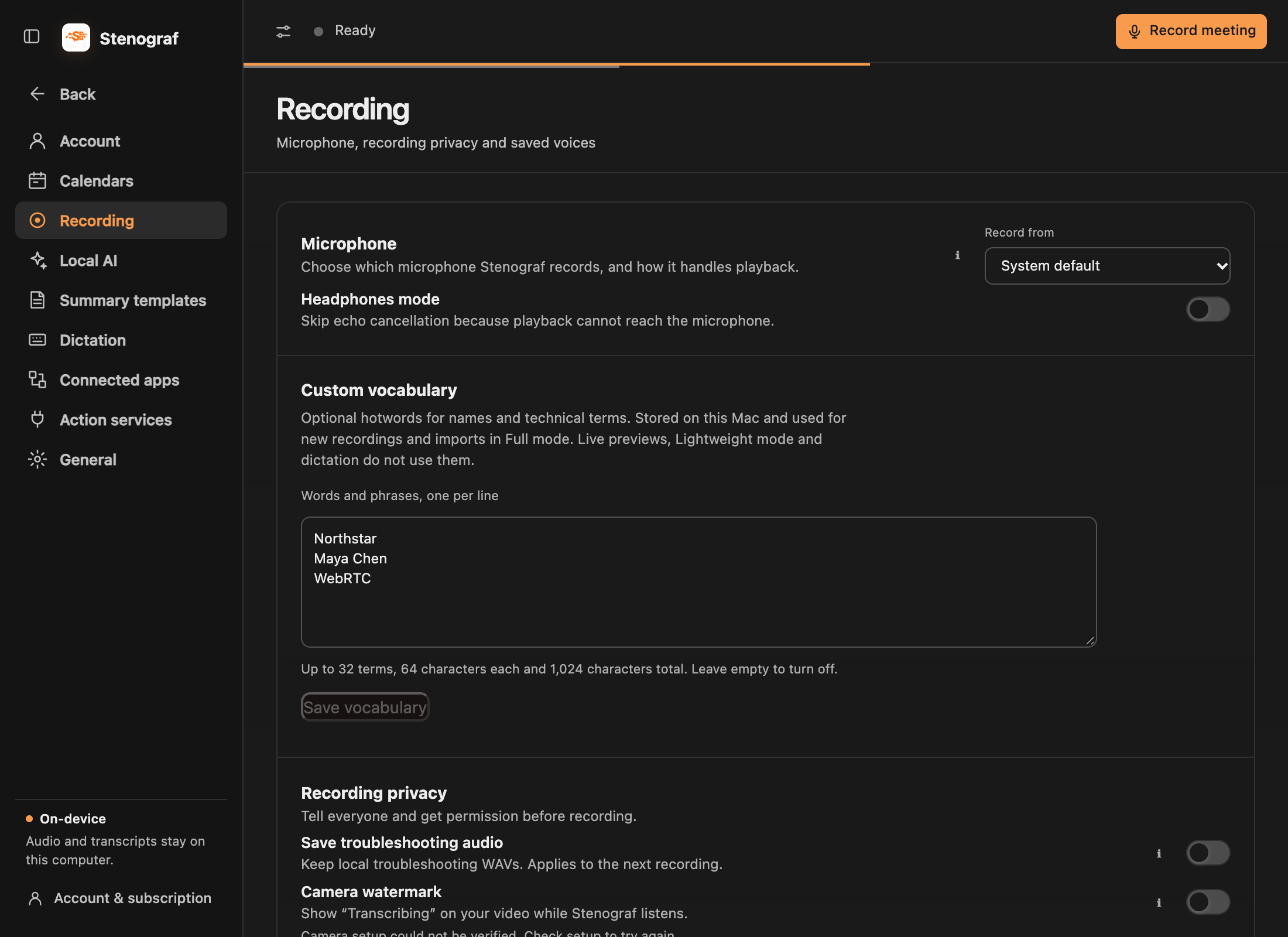Click the Summary templates document icon
Image resolution: width=1288 pixels, height=937 pixels.
(x=37, y=300)
